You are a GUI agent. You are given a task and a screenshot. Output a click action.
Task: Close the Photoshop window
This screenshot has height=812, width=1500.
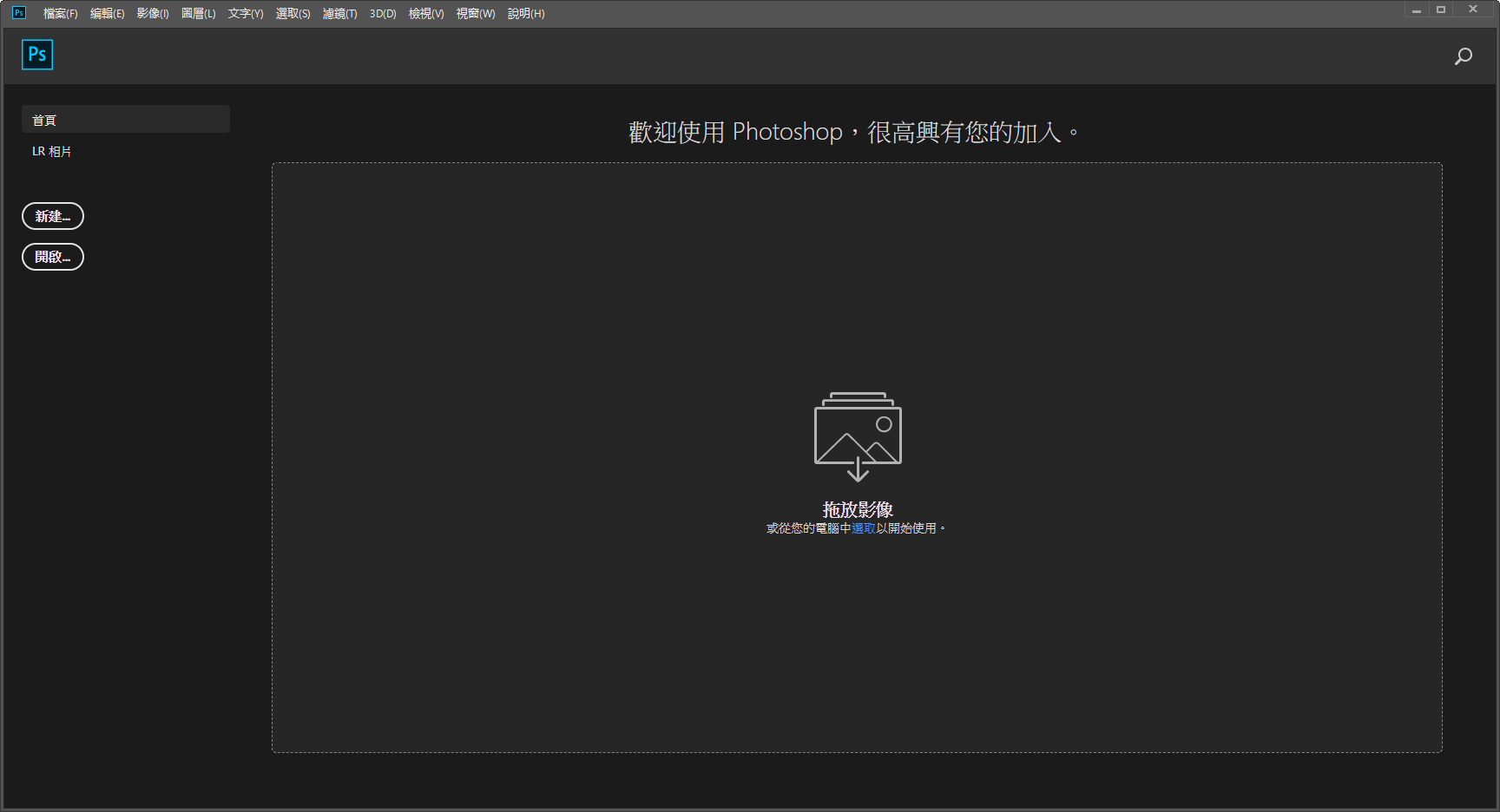[1473, 10]
